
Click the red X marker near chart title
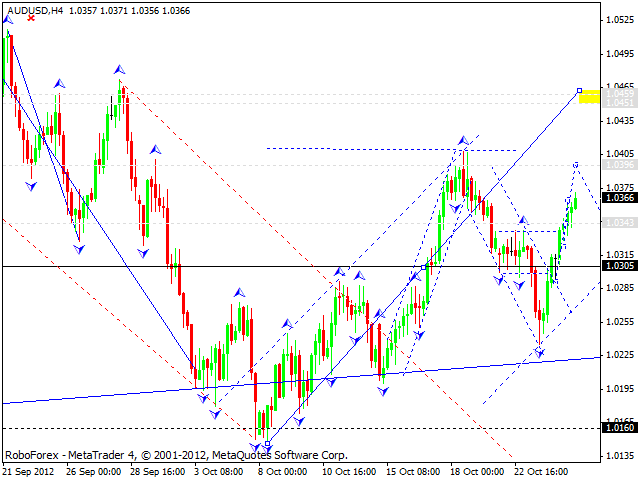(30, 18)
